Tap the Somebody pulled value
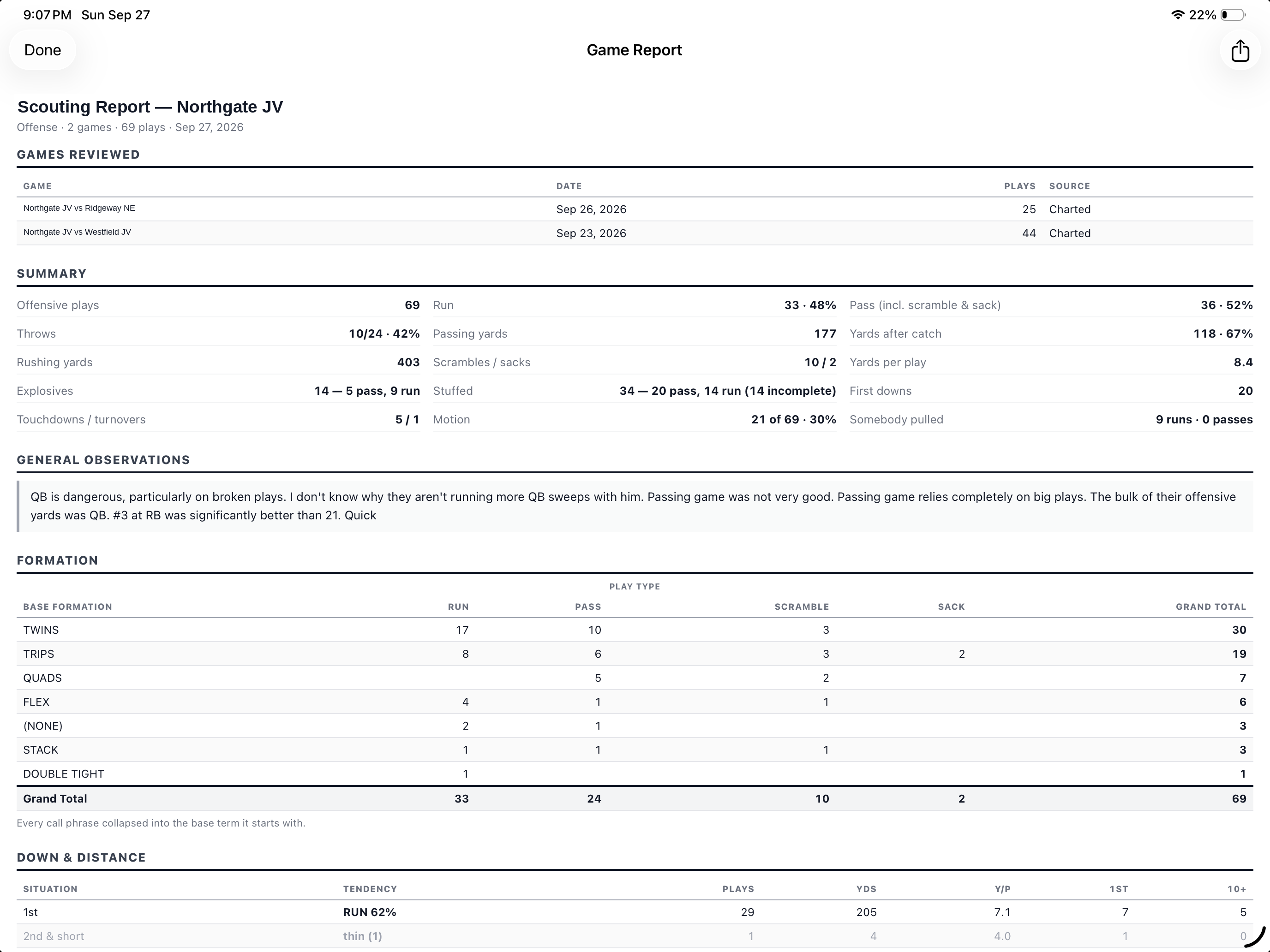 coord(1204,419)
